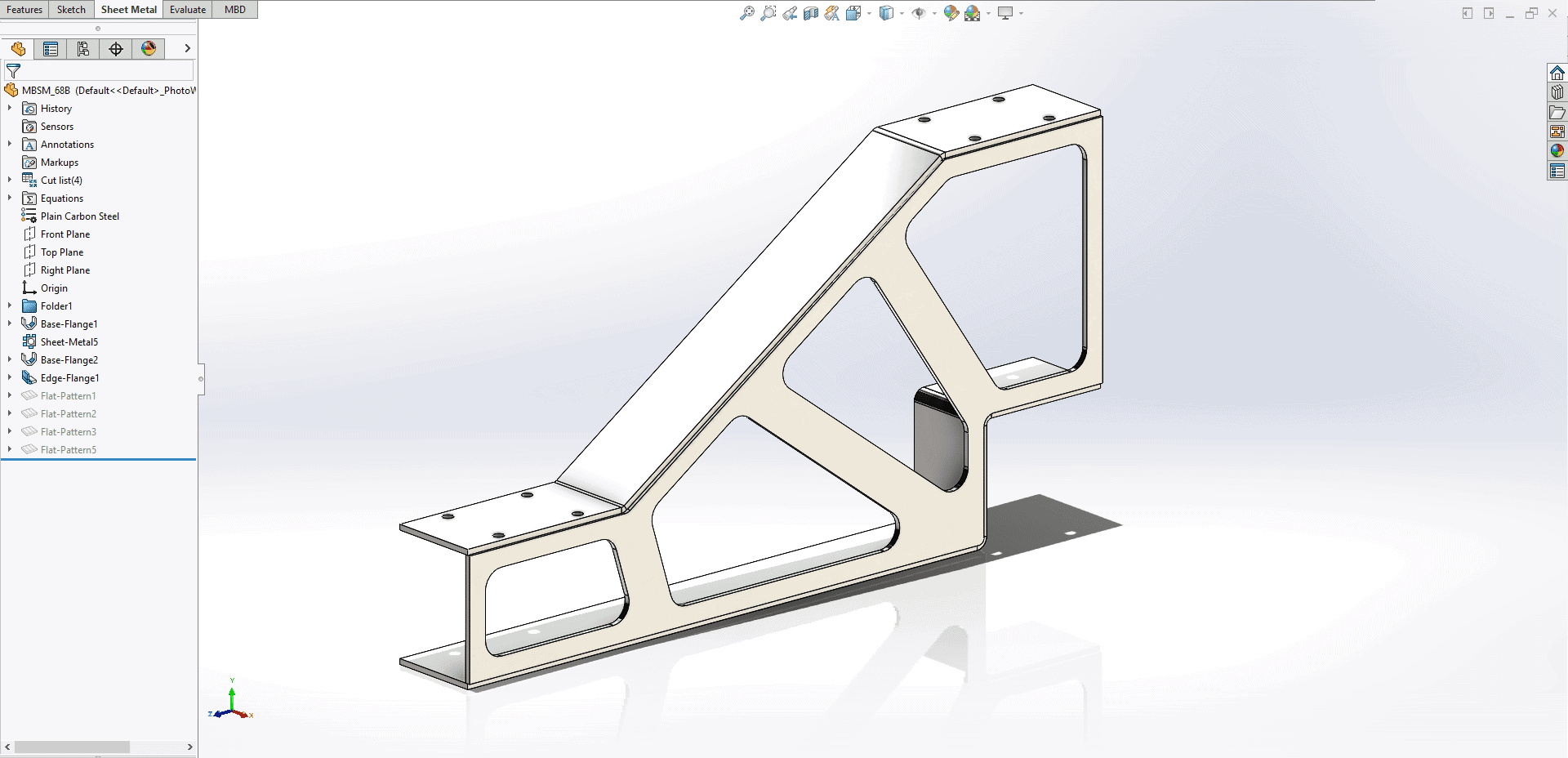Click the panel collapse handle on splitter

[201, 379]
